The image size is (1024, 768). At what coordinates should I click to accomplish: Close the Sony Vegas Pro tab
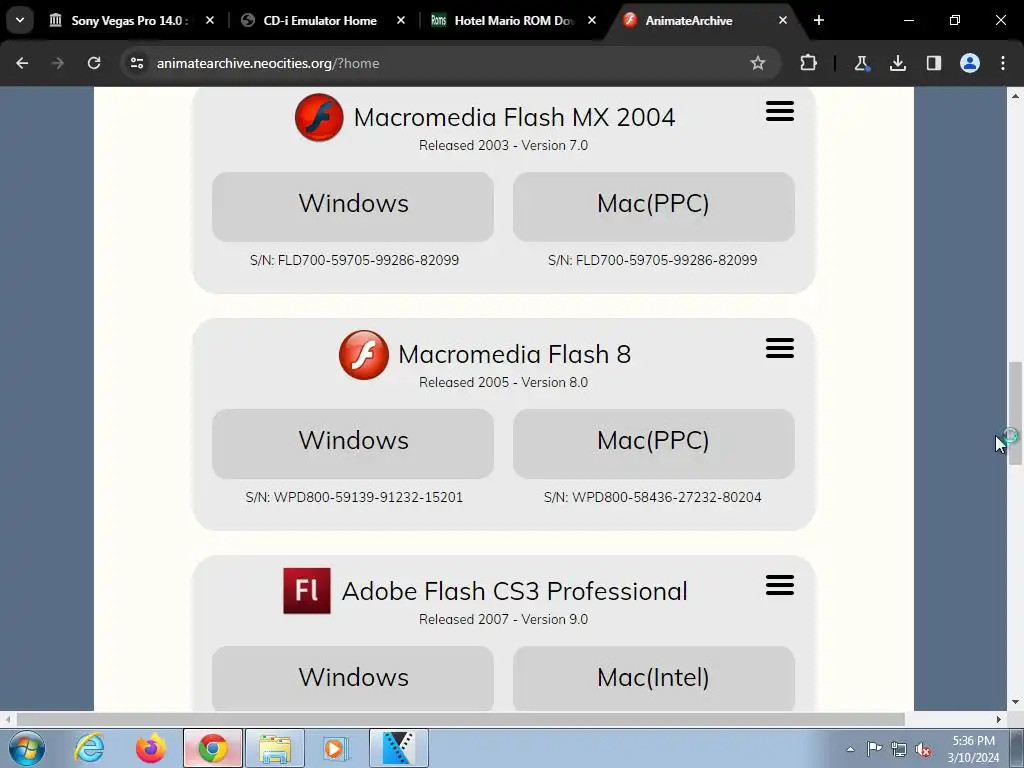(210, 21)
